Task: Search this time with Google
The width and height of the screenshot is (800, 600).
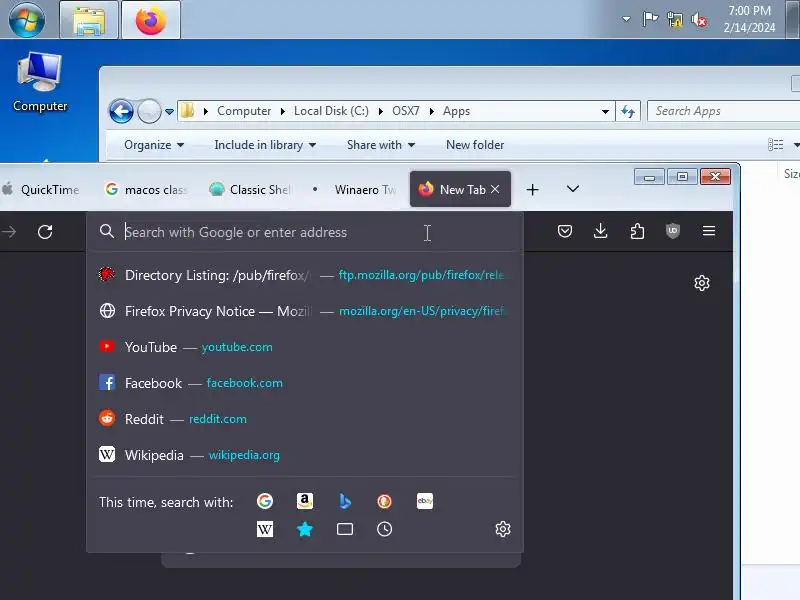Action: coord(265,501)
